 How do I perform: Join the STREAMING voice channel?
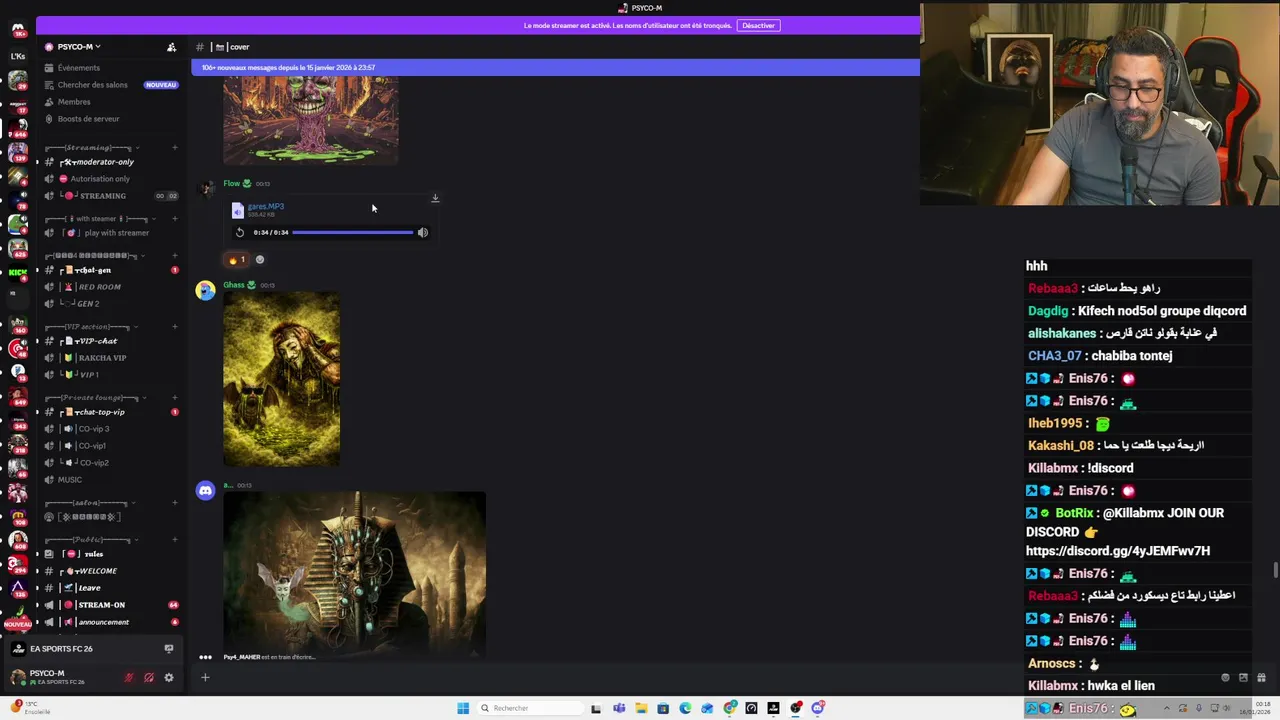102,196
